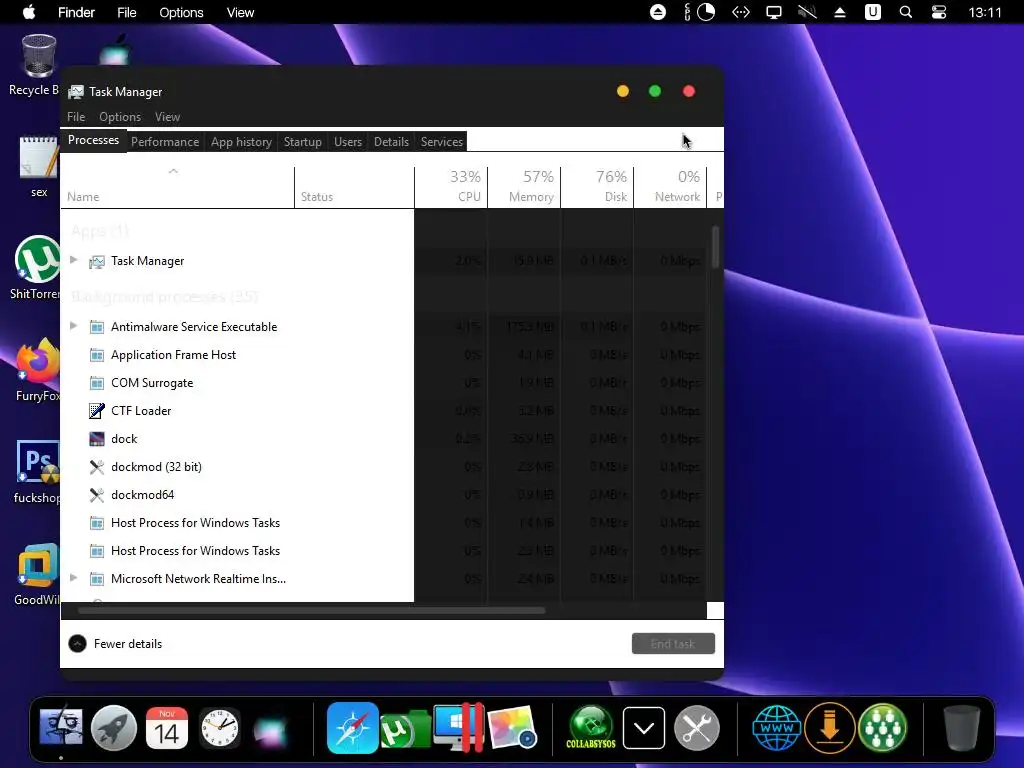This screenshot has width=1024, height=768.
Task: Expand the Antimalware Service Executable row
Action: [x=74, y=326]
